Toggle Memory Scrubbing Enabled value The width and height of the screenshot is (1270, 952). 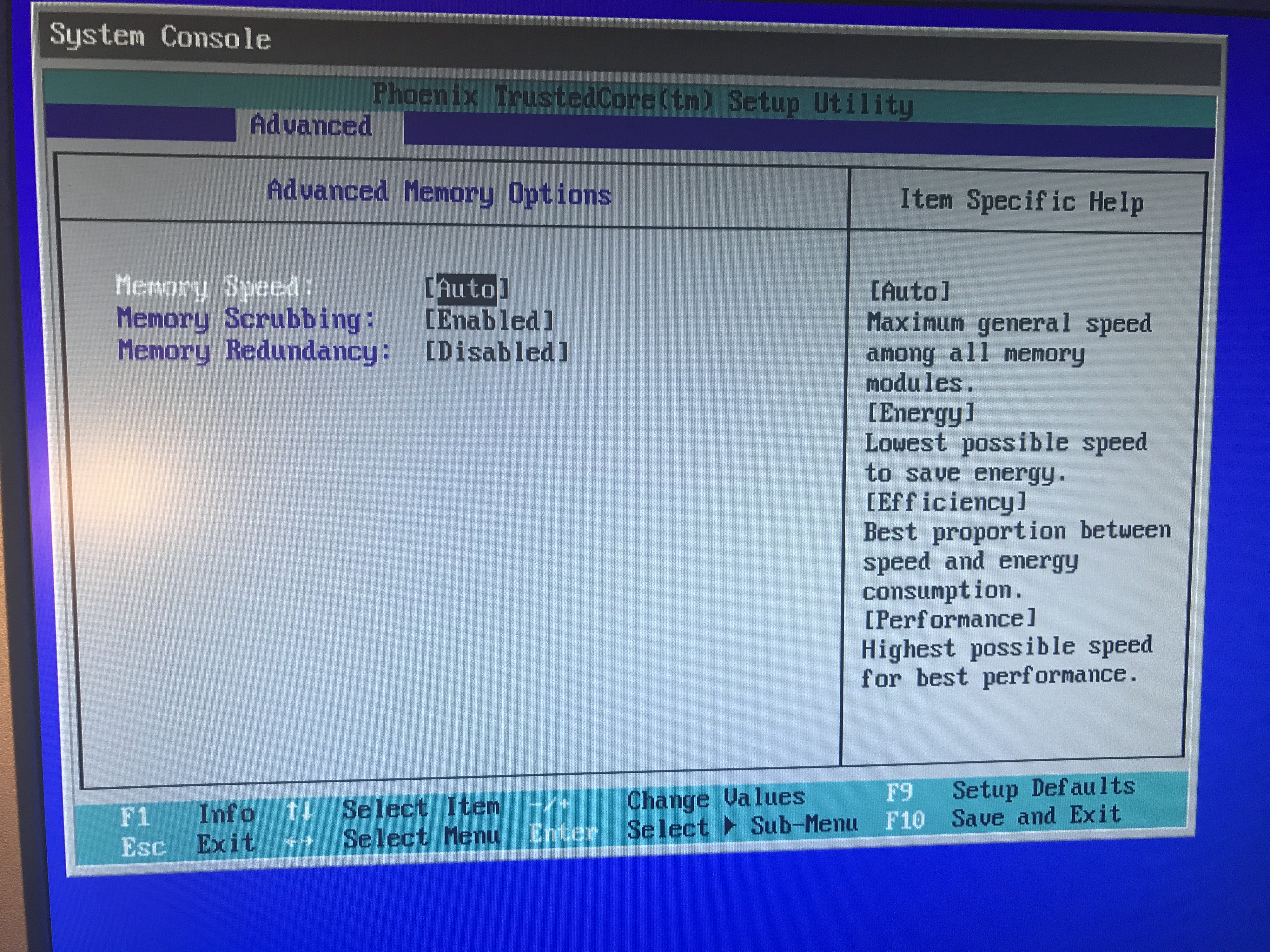[x=489, y=320]
